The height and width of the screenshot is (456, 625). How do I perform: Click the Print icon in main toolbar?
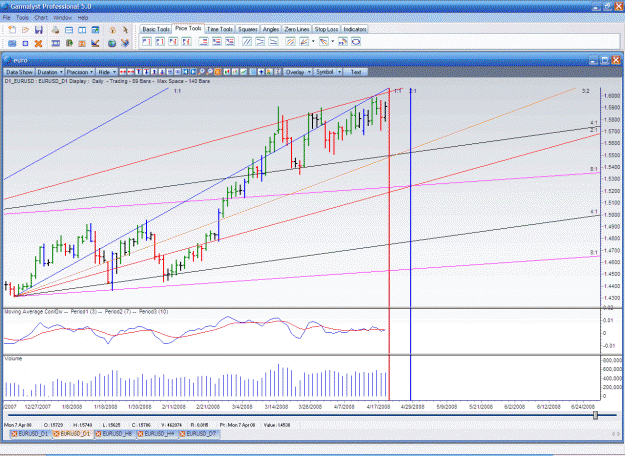55,30
